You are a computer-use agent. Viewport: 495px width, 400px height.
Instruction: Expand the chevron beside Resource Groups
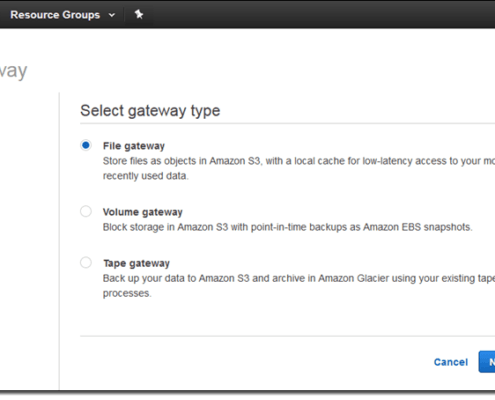point(112,15)
